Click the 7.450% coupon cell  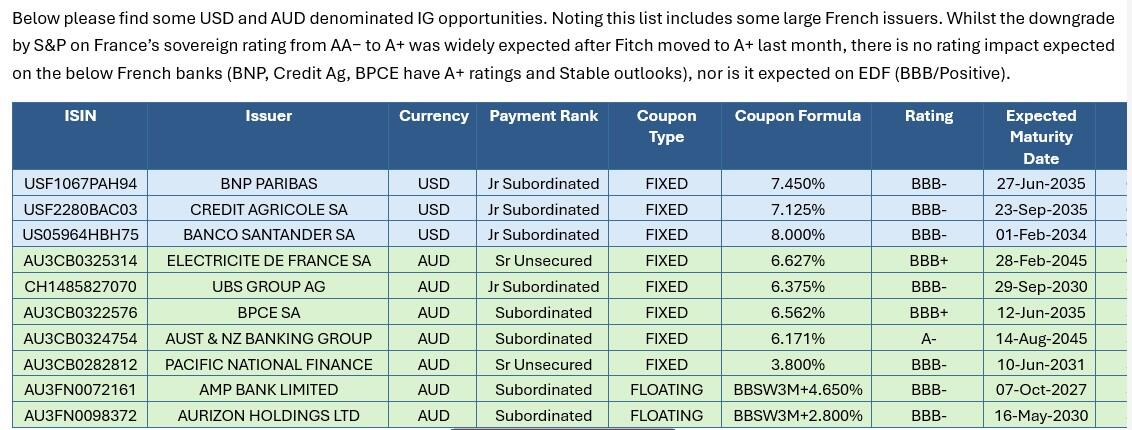pos(797,183)
